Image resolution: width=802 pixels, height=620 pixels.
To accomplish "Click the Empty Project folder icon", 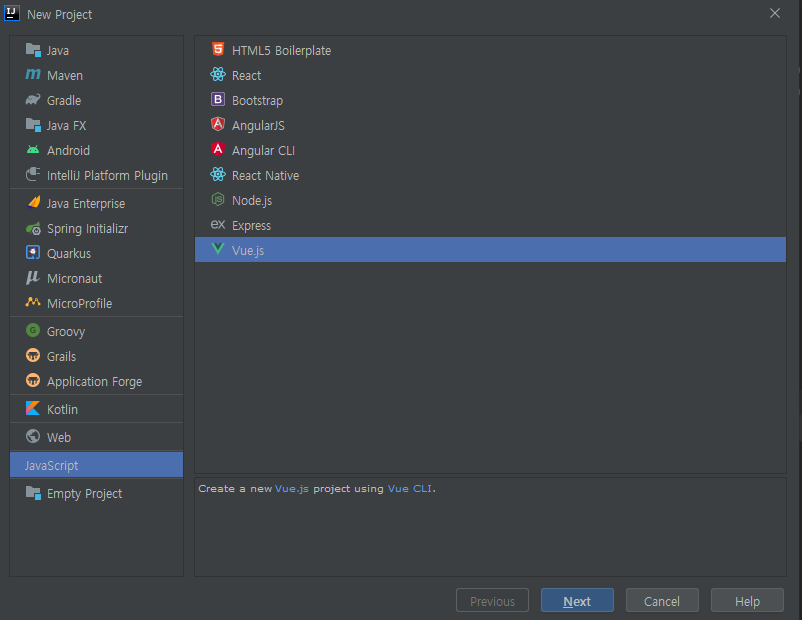I will [x=33, y=493].
